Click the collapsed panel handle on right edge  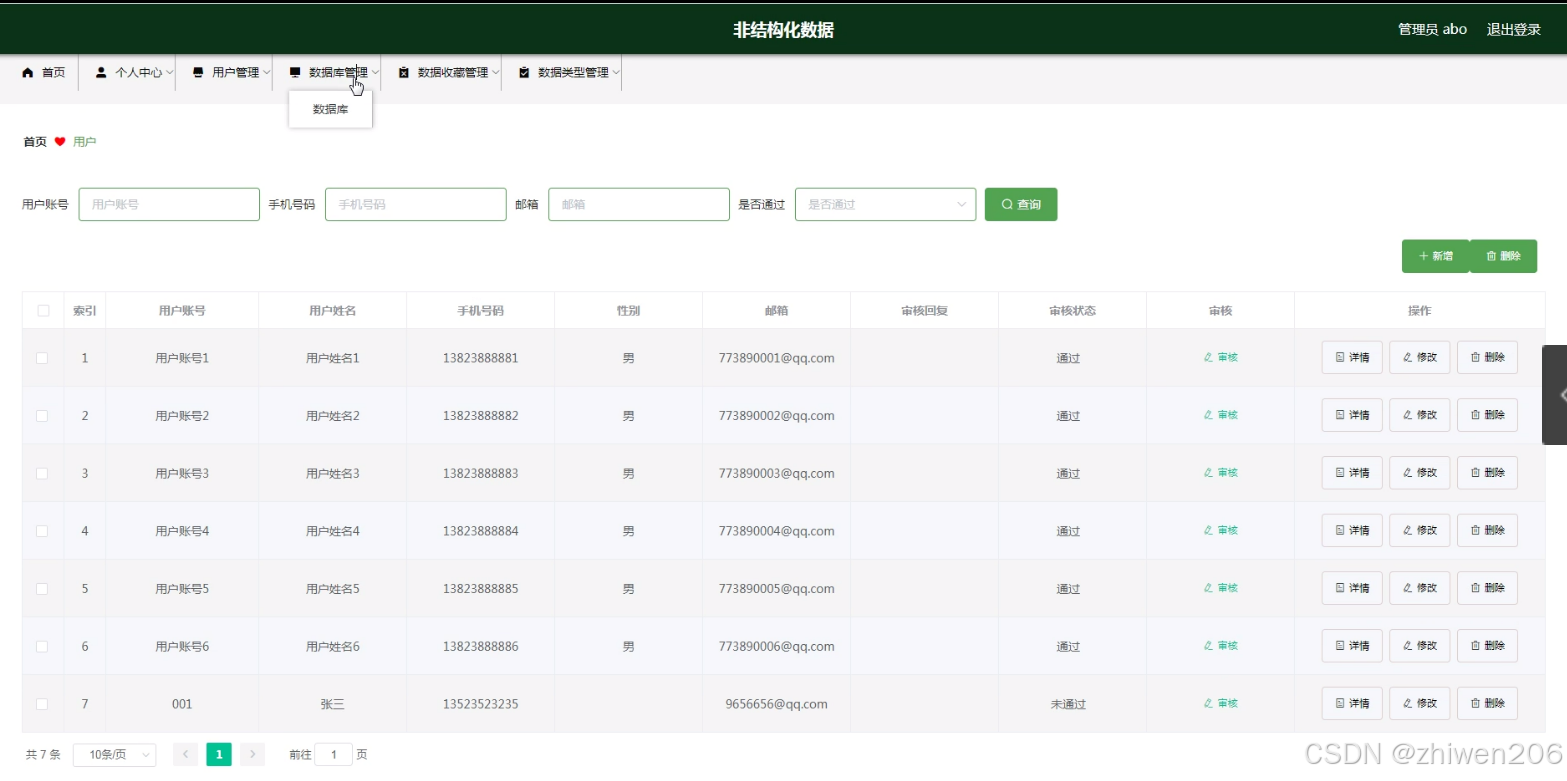[x=1556, y=394]
